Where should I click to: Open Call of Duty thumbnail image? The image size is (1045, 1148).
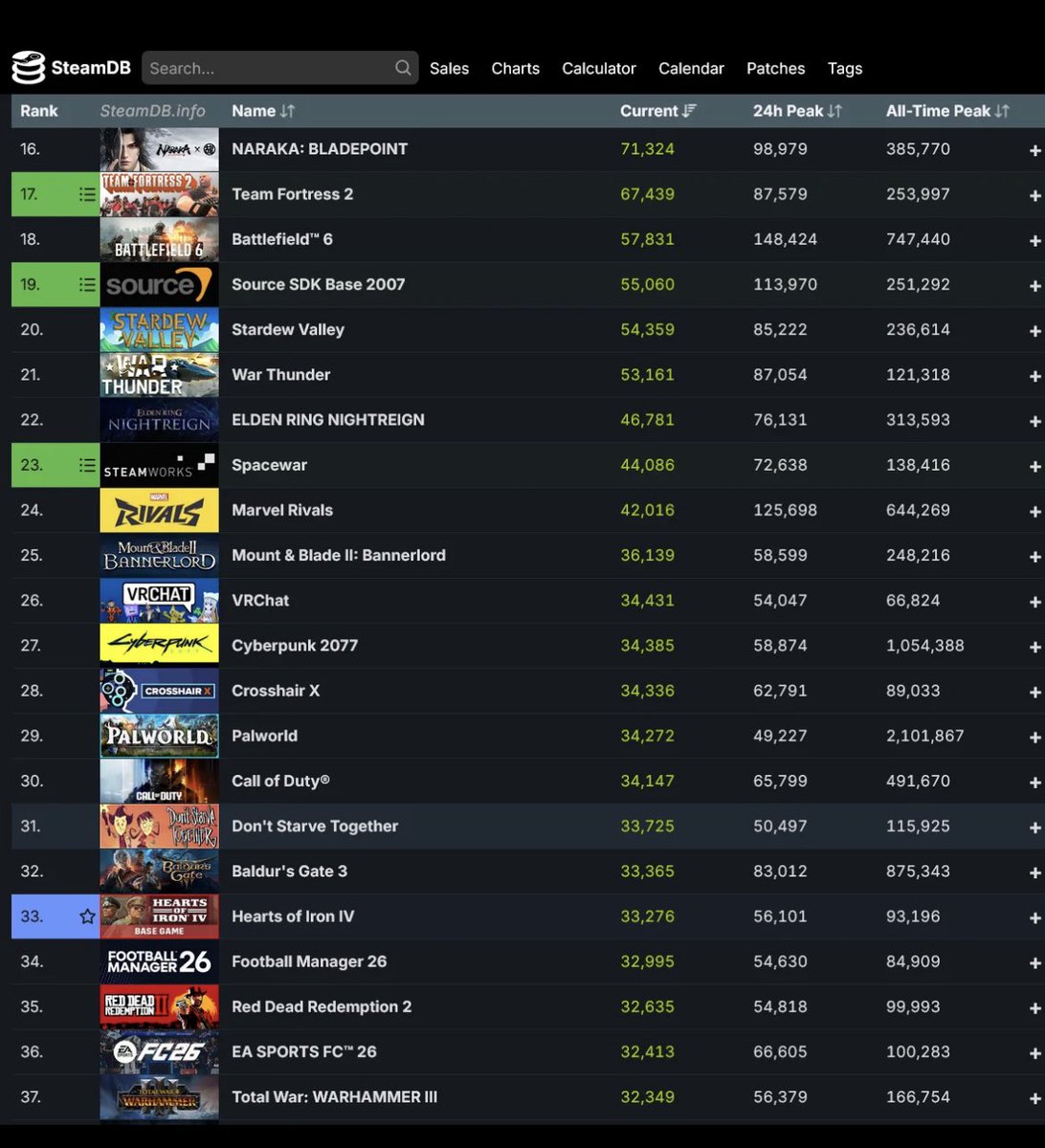(x=159, y=781)
